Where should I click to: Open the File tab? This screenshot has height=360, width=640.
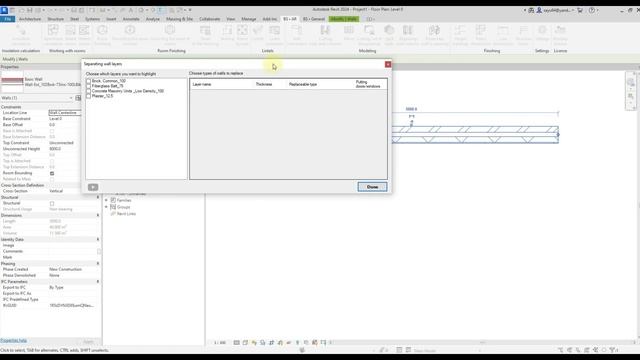point(7,19)
